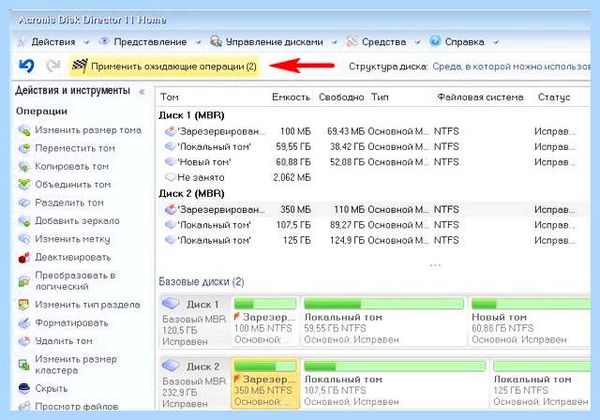
Task: Select Disk 1 'Зарезервирован' 100 МБ row
Action: coord(373,132)
